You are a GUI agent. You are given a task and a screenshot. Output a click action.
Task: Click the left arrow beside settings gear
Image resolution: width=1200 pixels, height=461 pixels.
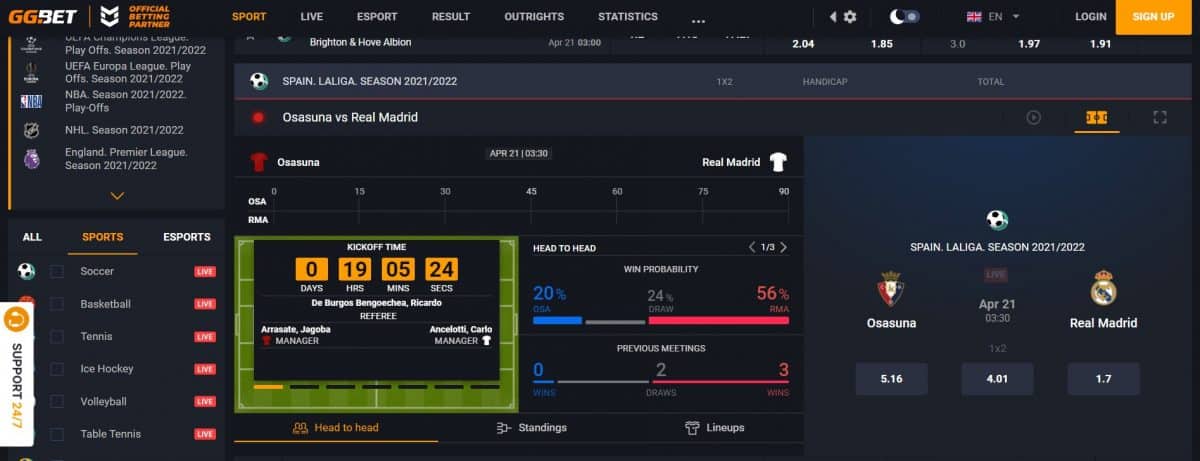coord(833,17)
